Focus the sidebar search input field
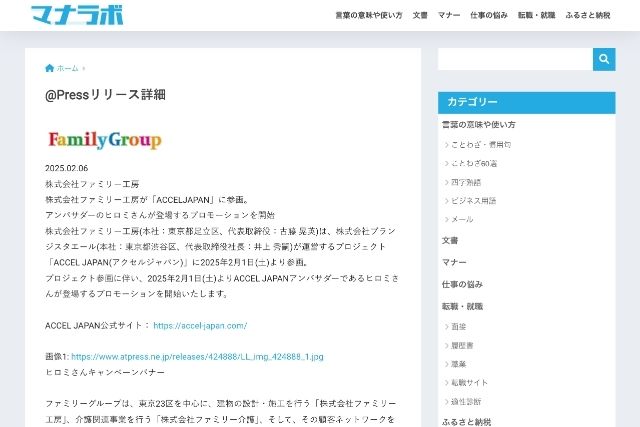This screenshot has height=427, width=640. tap(515, 59)
